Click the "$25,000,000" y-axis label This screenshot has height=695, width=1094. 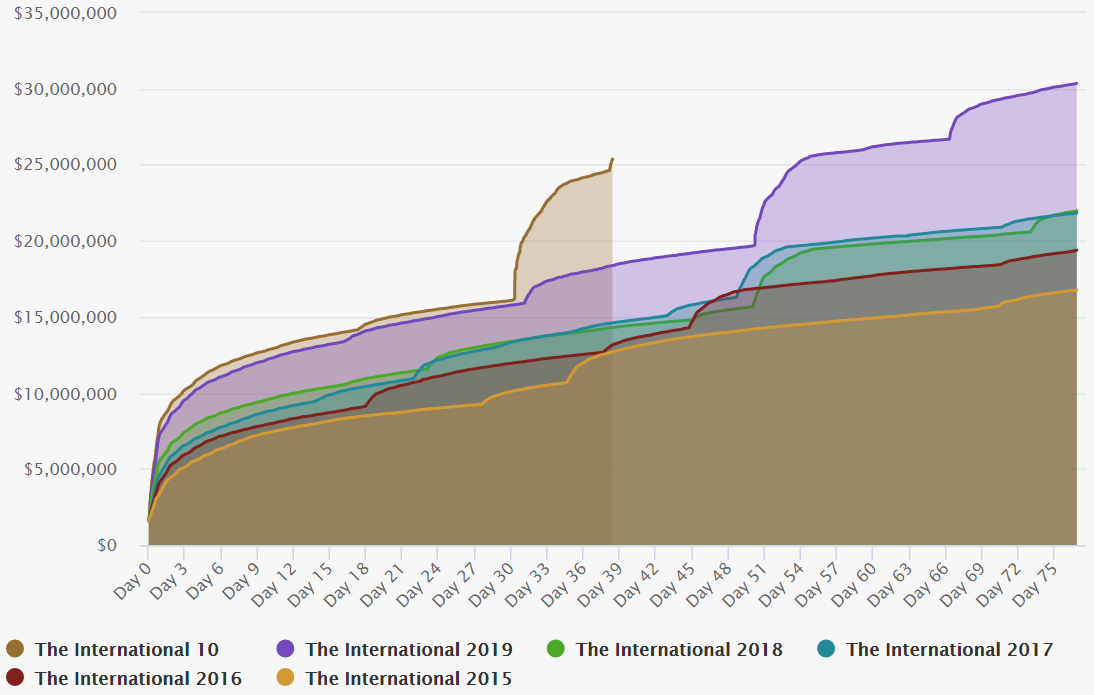(66, 165)
